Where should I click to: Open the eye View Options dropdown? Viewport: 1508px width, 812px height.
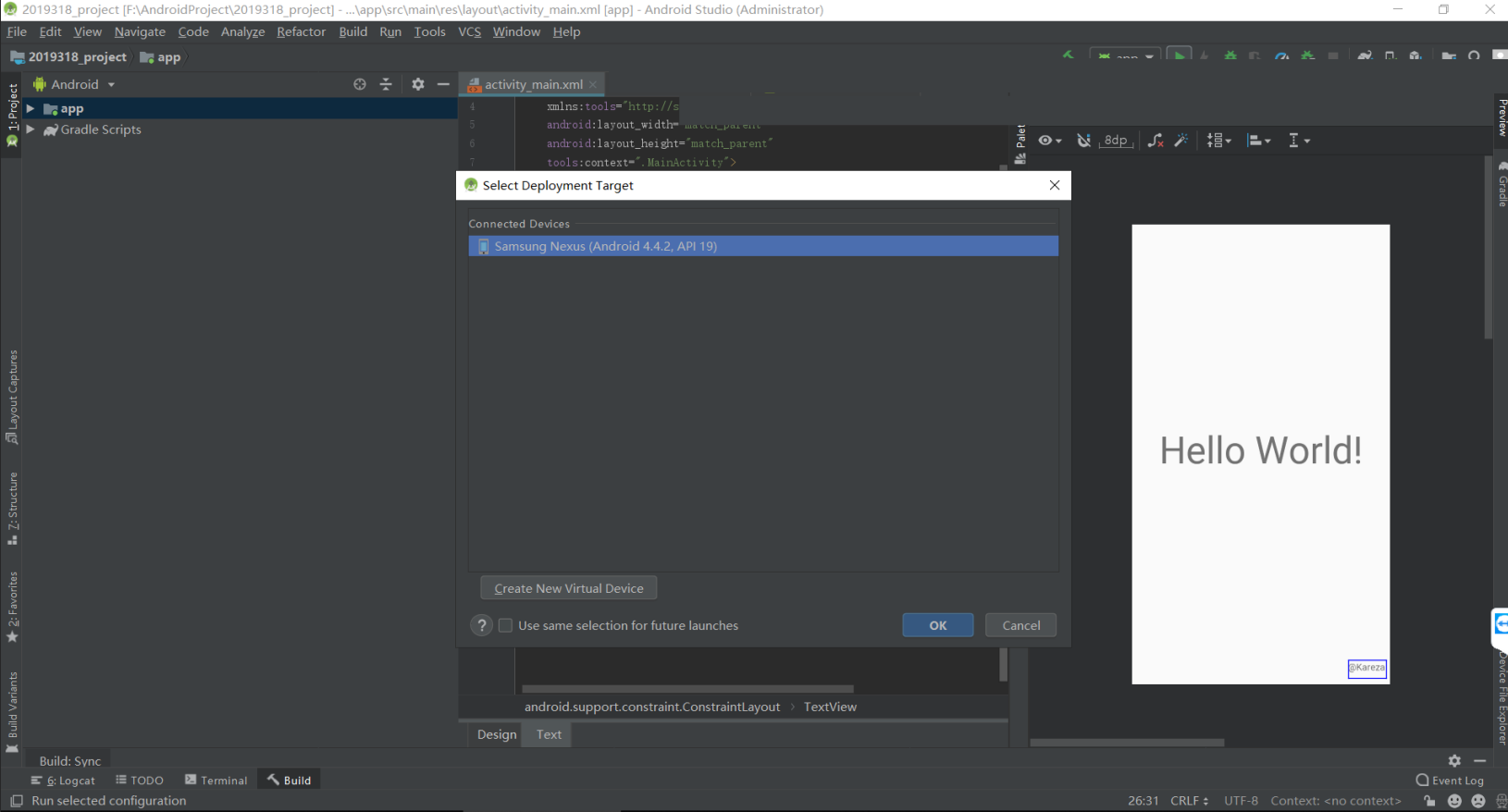point(1049,141)
